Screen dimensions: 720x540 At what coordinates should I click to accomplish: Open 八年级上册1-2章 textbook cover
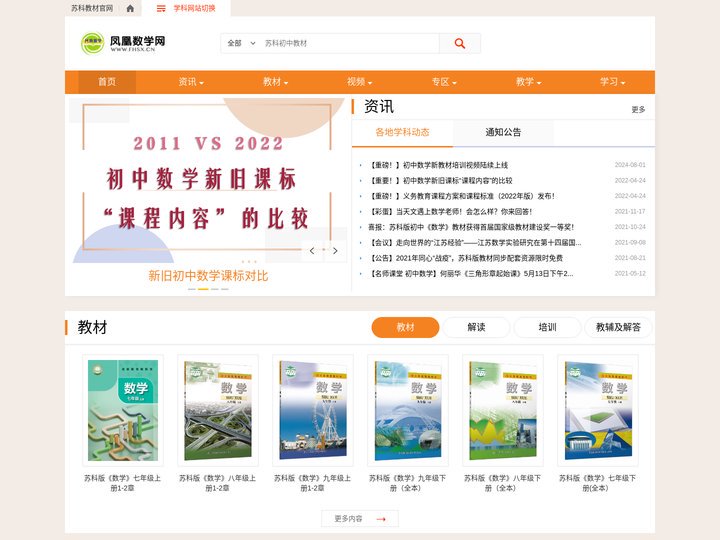tap(218, 410)
